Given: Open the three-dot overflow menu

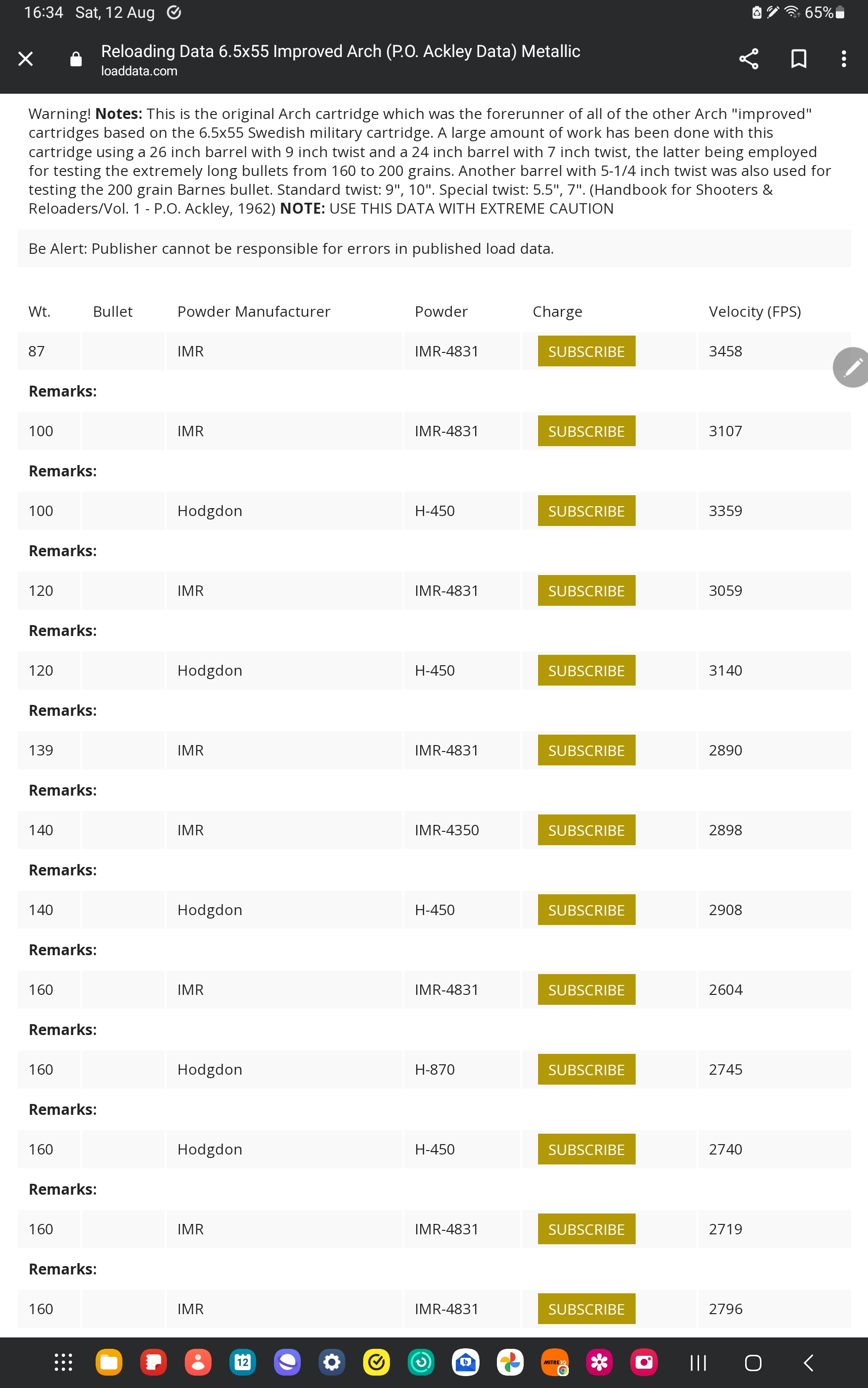Looking at the screenshot, I should [843, 58].
